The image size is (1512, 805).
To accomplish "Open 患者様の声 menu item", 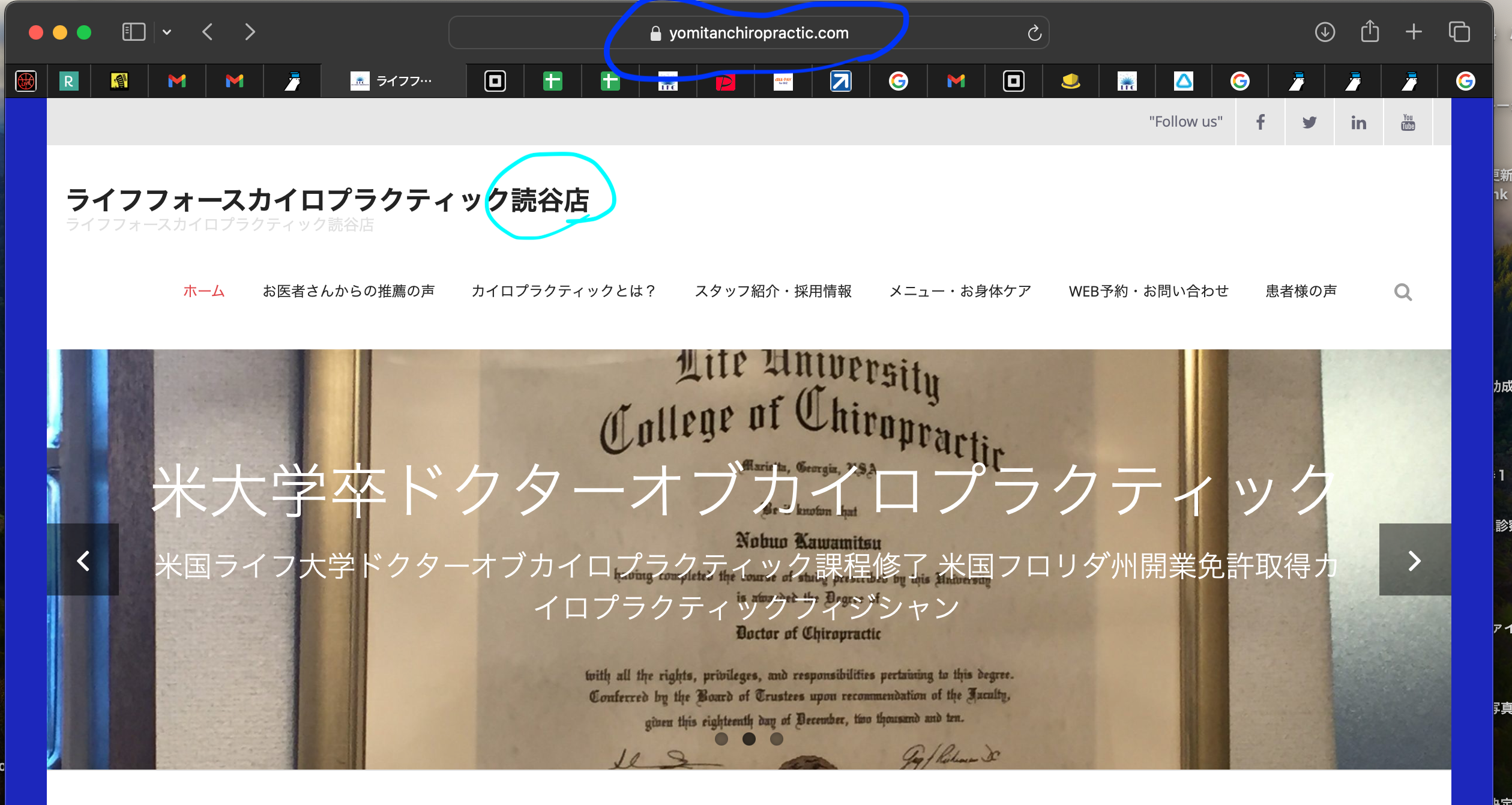I will (x=1301, y=291).
